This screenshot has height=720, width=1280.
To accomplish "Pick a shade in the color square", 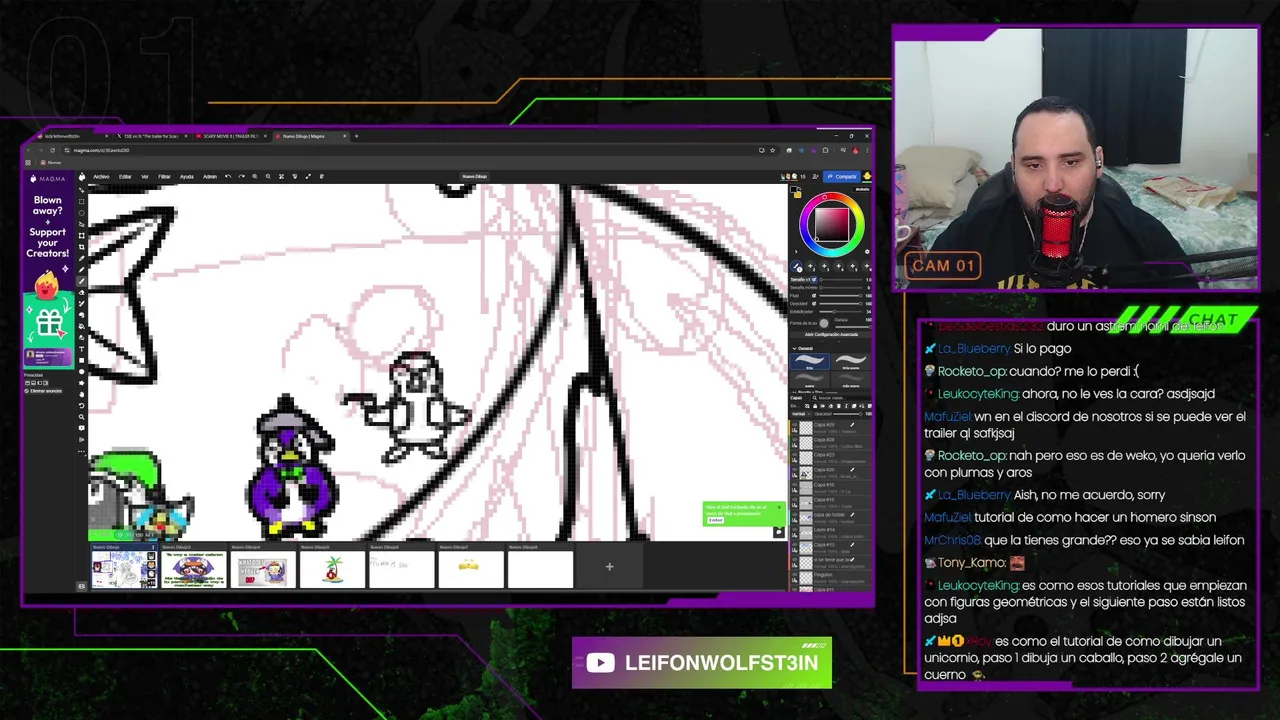I will point(832,224).
